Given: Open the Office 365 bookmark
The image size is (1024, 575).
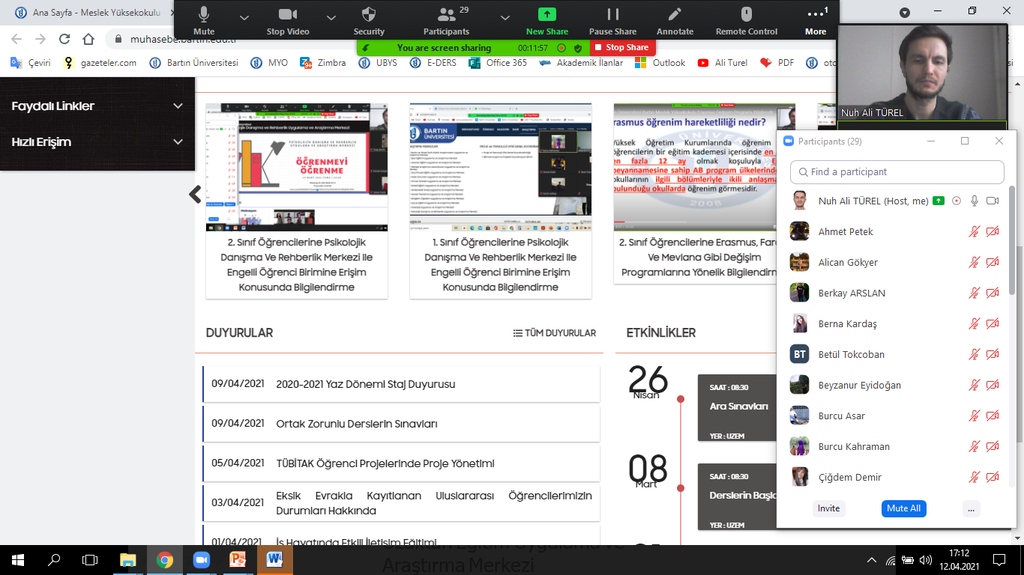Looking at the screenshot, I should point(497,63).
